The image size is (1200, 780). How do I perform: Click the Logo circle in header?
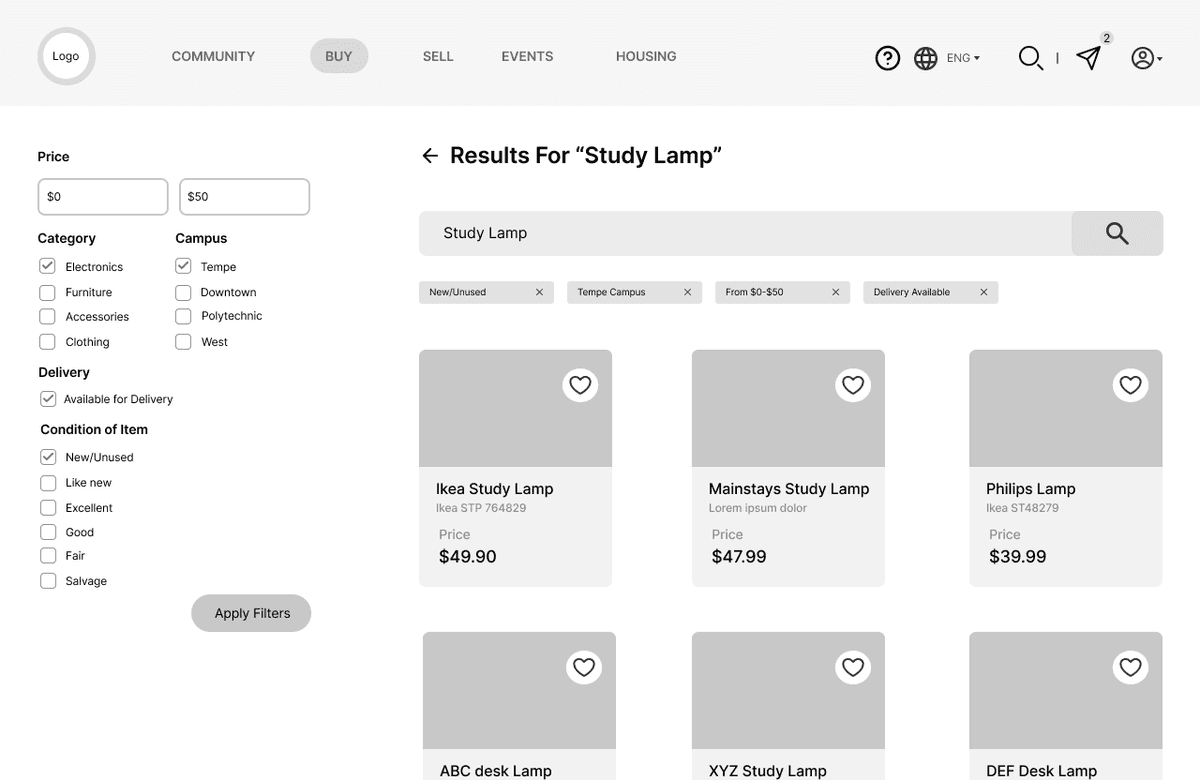(x=66, y=56)
